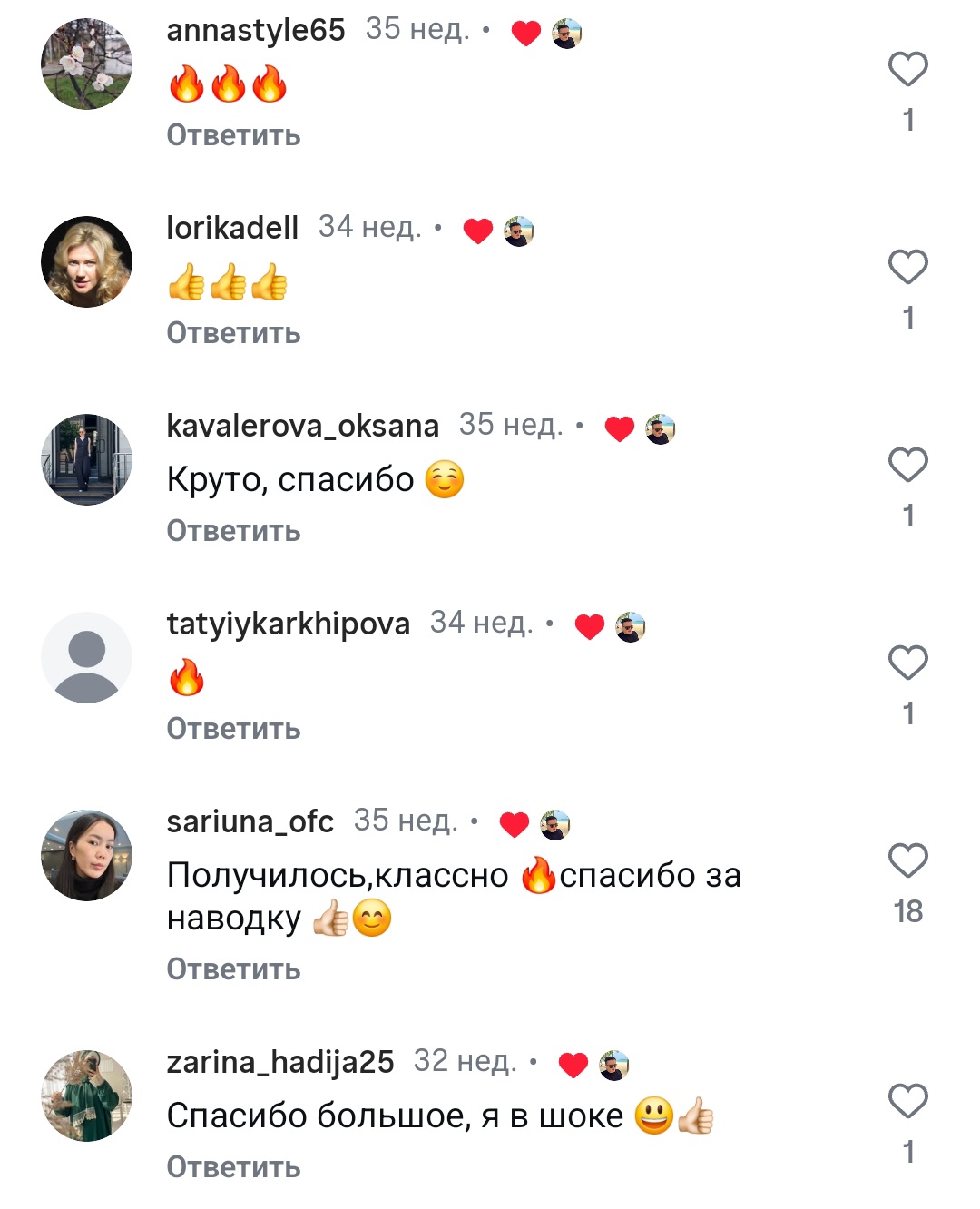
Task: Like annastyle65's fire emoji comment
Action: coord(907,69)
